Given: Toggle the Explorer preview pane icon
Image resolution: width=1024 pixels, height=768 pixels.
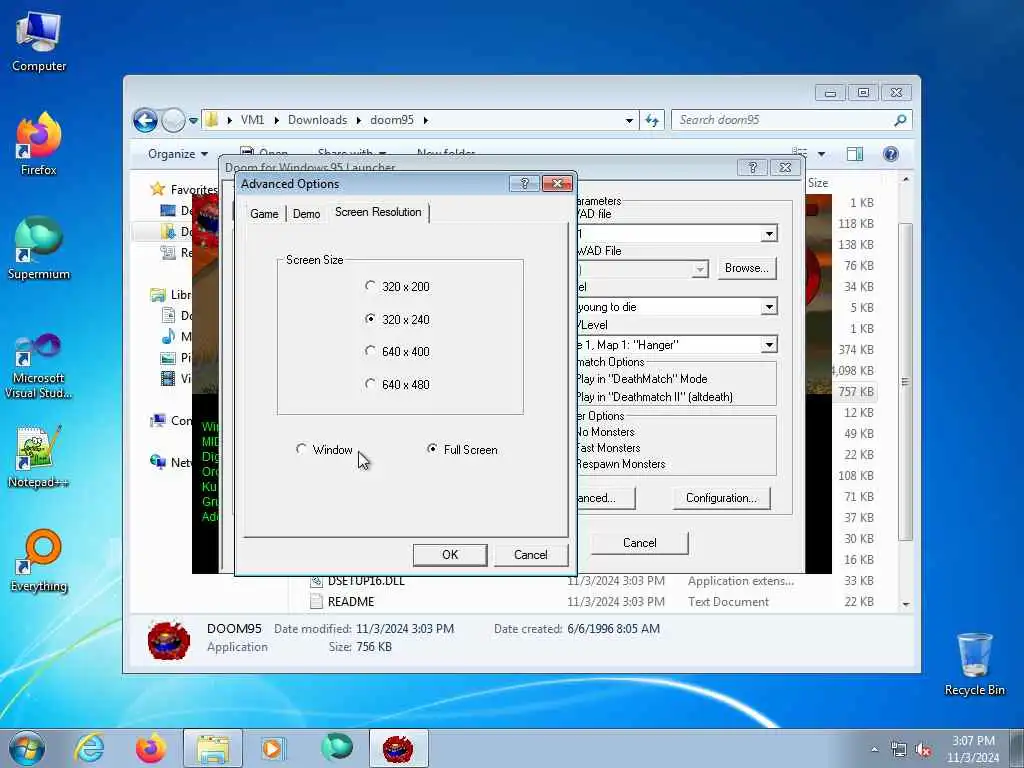Looking at the screenshot, I should [x=855, y=154].
